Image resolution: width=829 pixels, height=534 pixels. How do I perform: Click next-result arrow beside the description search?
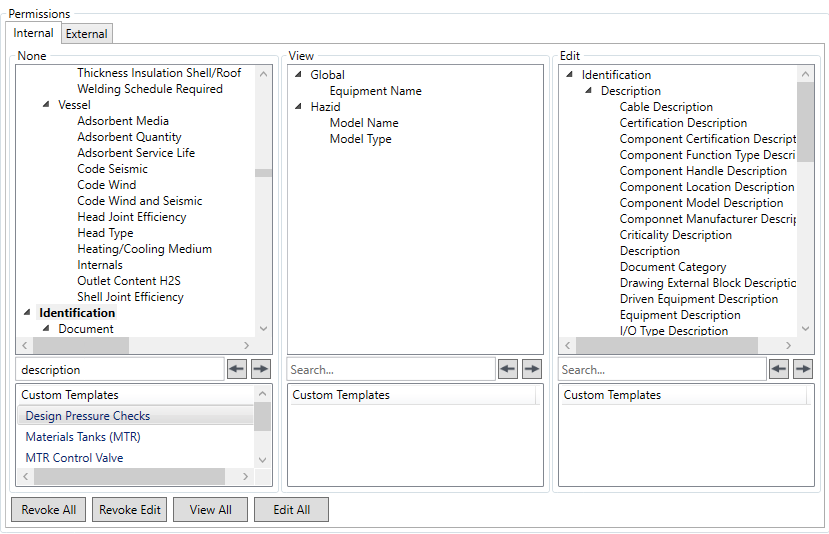261,369
